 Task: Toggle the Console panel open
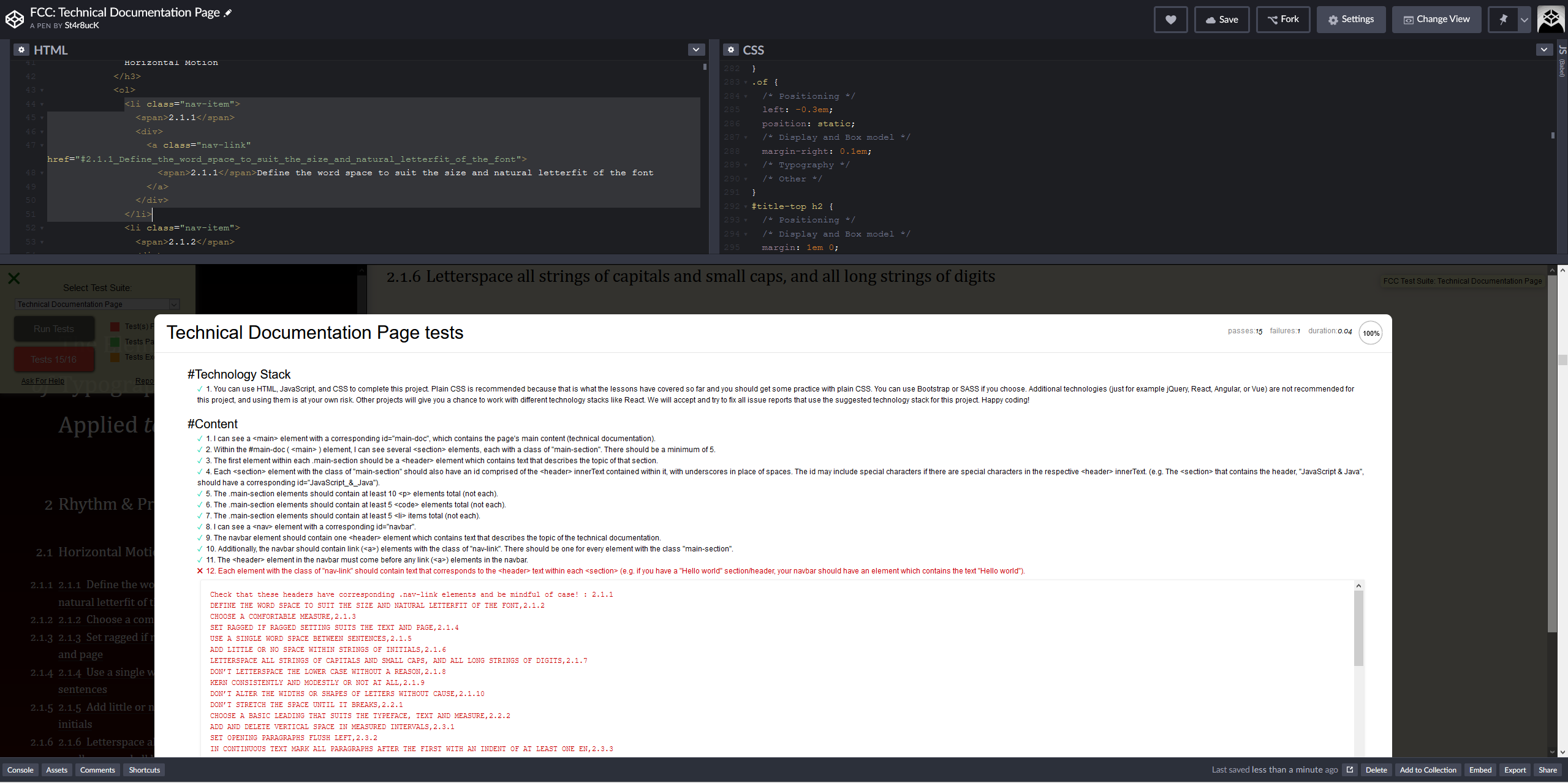coord(20,770)
